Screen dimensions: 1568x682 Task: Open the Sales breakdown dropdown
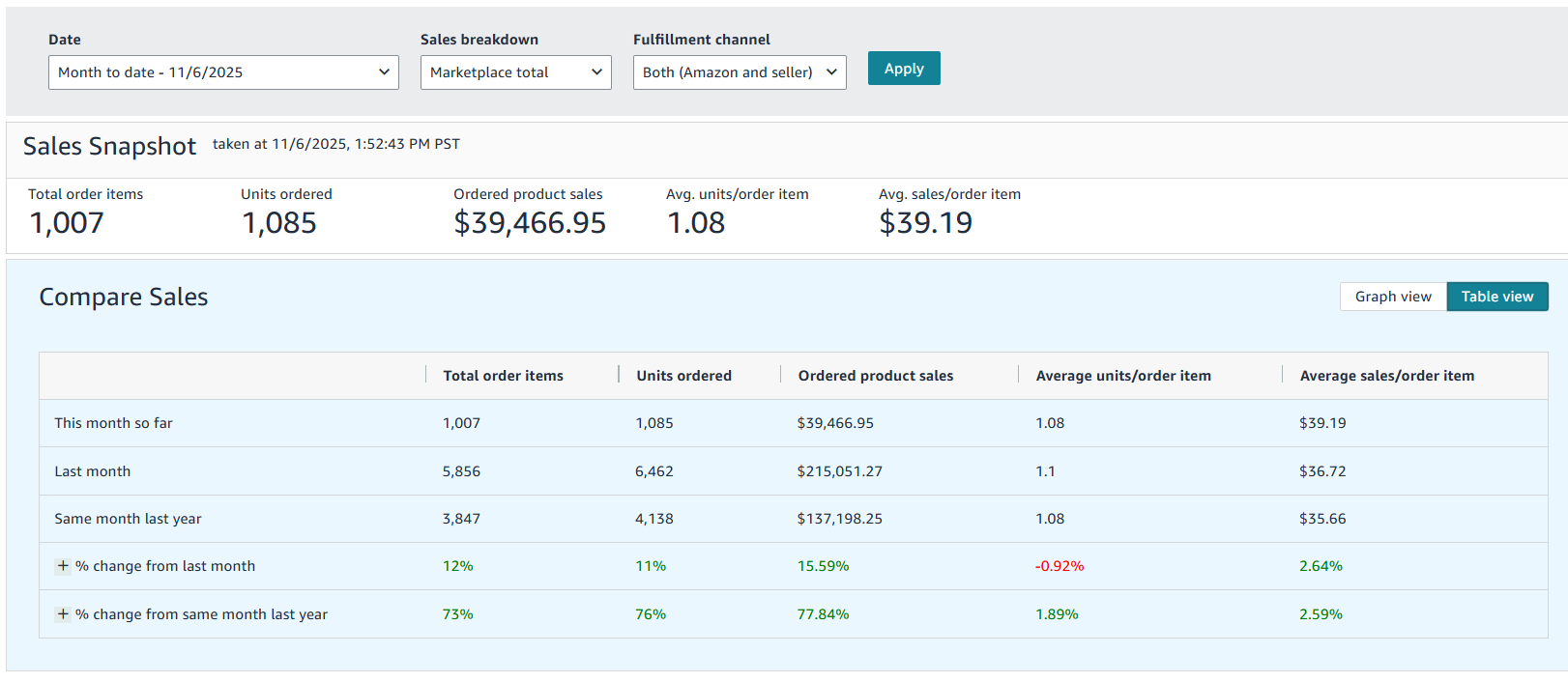(515, 72)
